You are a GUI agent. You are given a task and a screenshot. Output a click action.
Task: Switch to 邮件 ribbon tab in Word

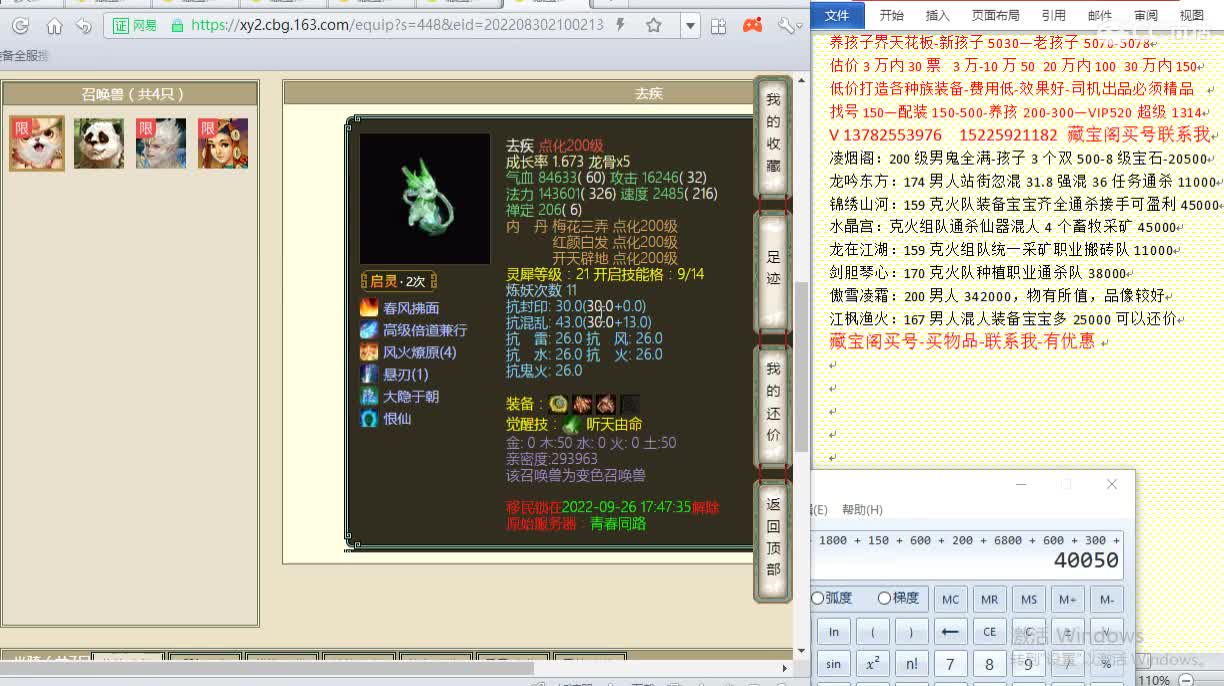point(1100,15)
